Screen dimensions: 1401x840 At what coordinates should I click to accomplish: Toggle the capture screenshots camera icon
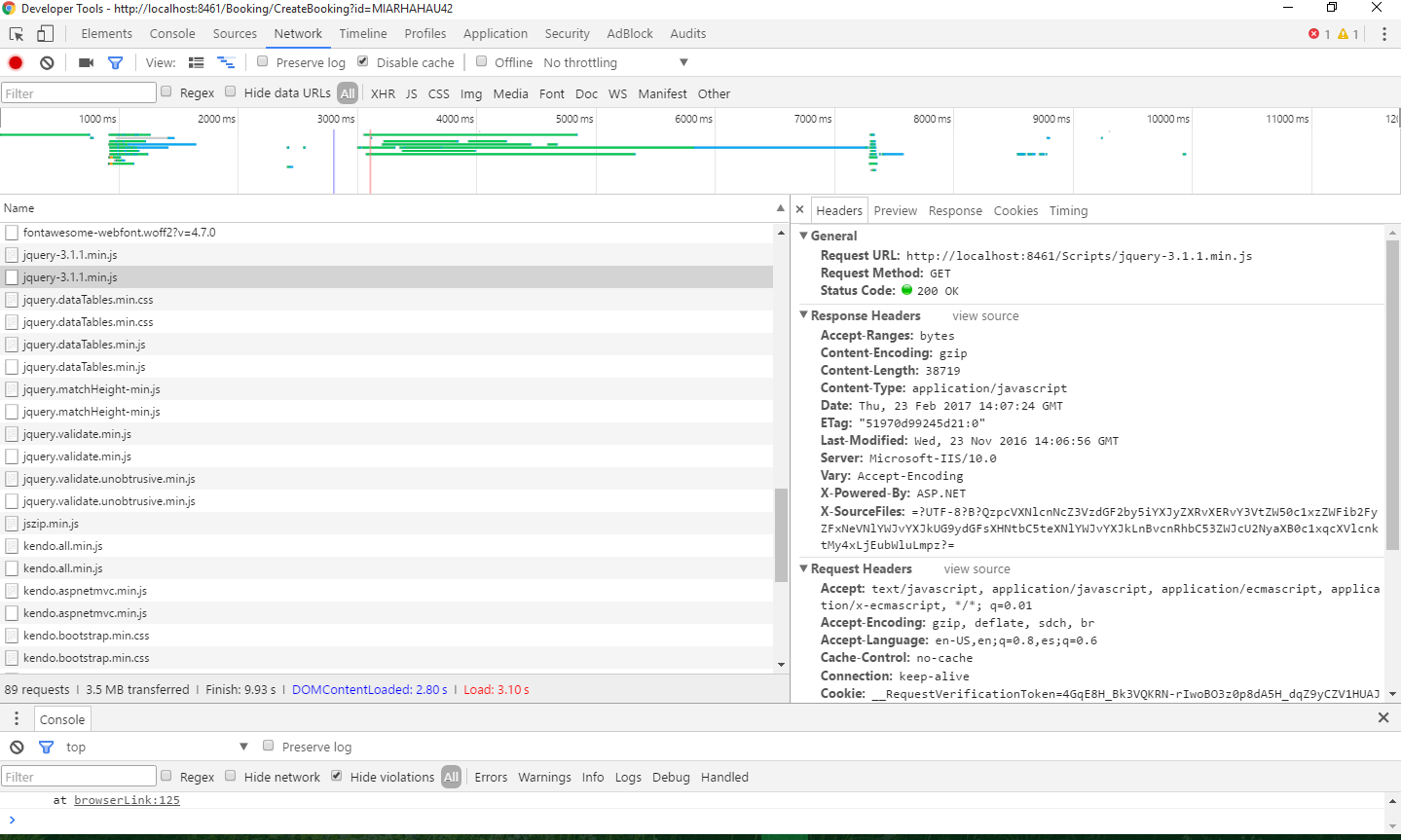click(87, 62)
